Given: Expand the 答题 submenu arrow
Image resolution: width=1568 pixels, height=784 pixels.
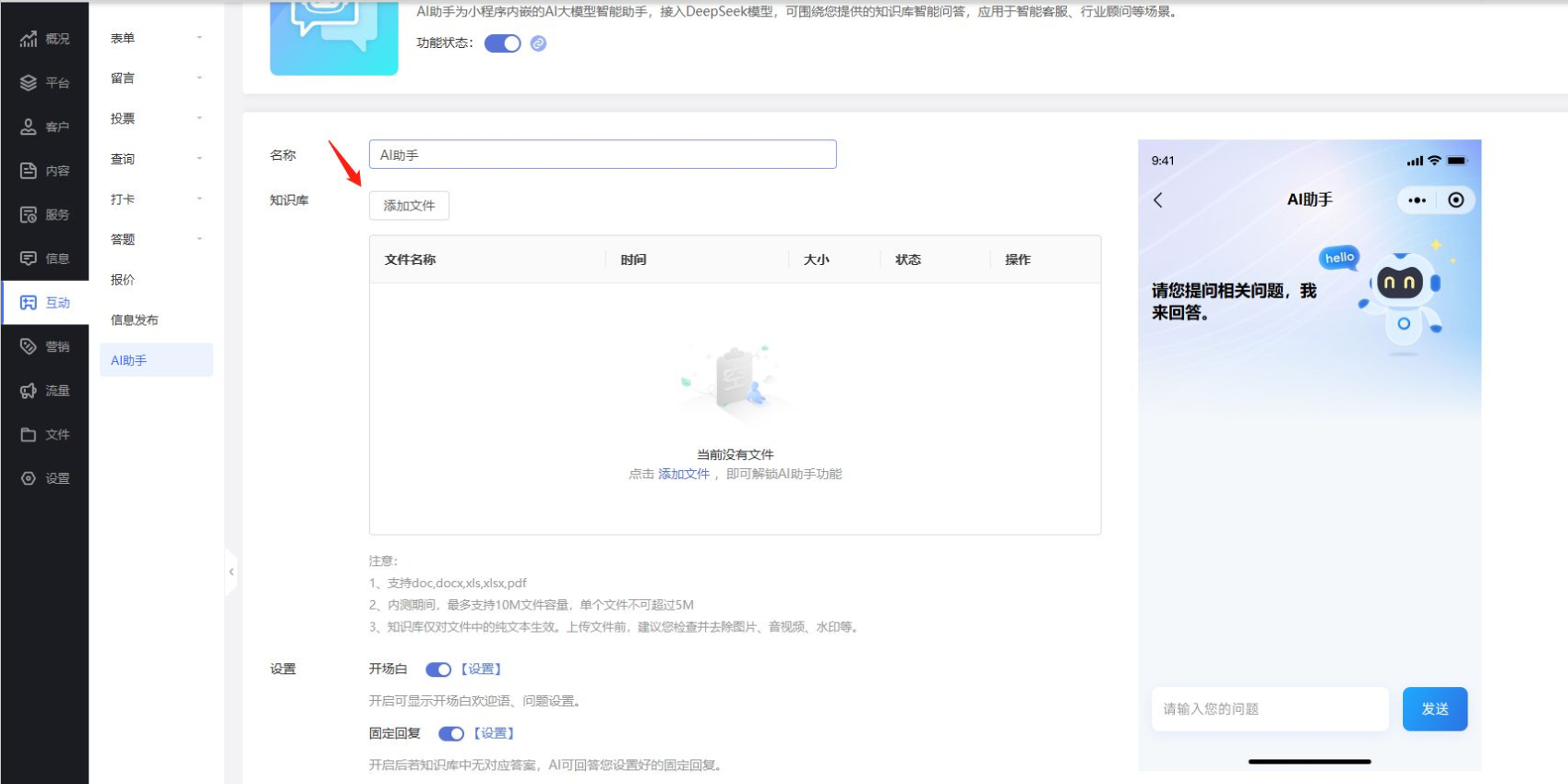Looking at the screenshot, I should (199, 239).
